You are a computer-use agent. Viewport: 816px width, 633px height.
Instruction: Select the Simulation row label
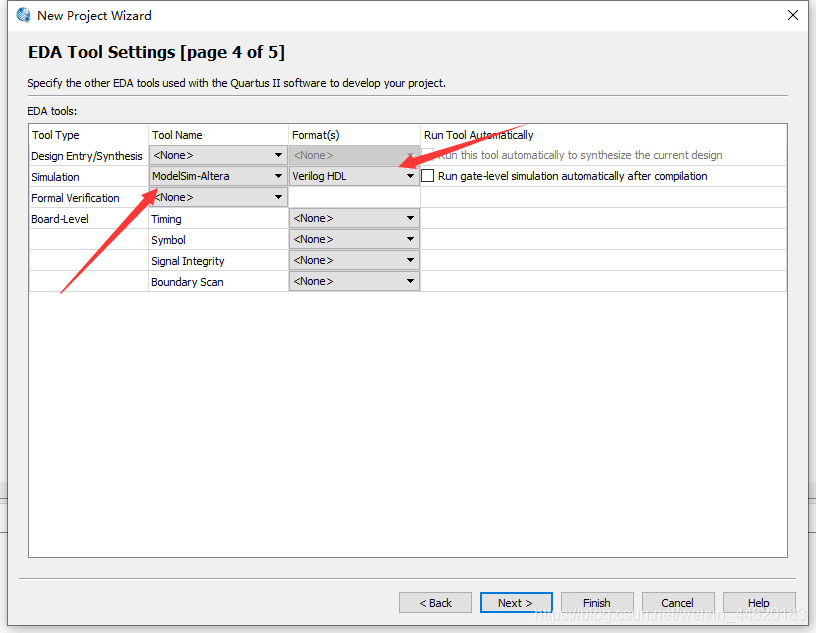click(x=55, y=177)
